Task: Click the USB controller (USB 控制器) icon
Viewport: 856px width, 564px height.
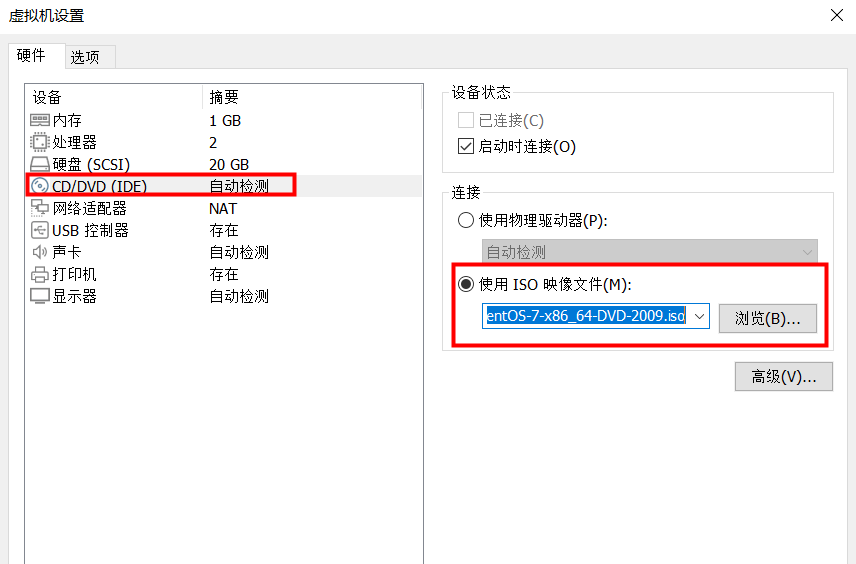Action: tap(40, 231)
